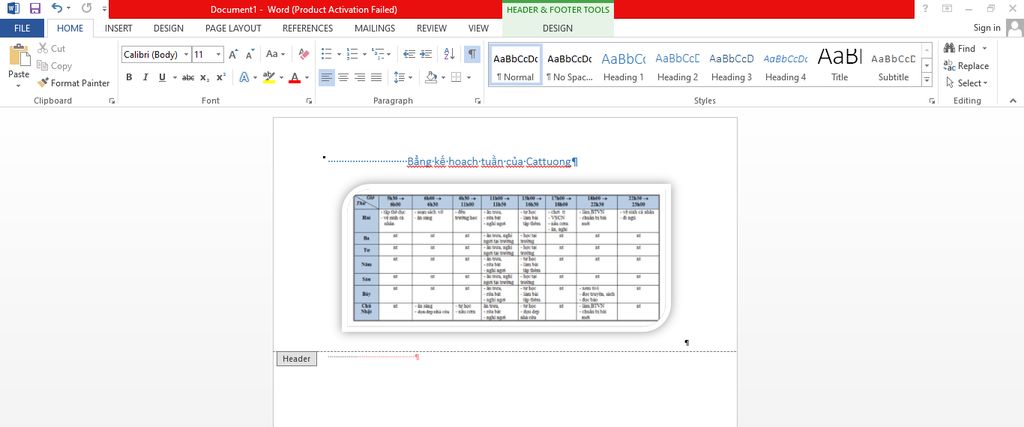Click the Select button

[x=966, y=83]
